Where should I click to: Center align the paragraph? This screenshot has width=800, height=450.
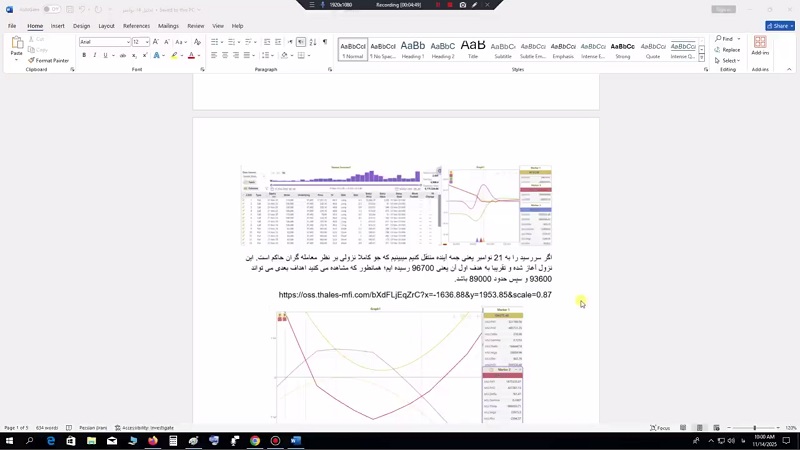coord(225,55)
